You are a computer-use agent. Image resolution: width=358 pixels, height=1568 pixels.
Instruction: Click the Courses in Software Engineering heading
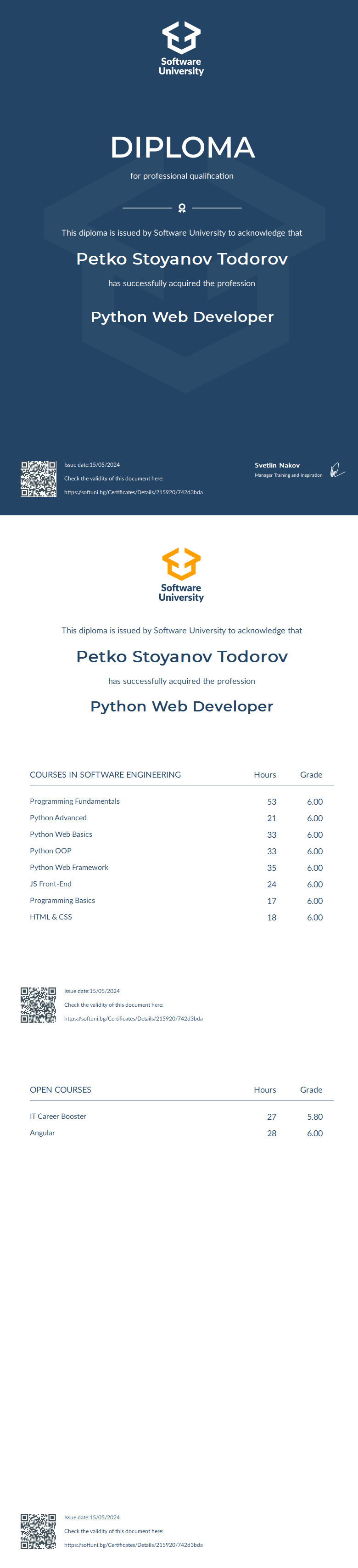tap(105, 775)
